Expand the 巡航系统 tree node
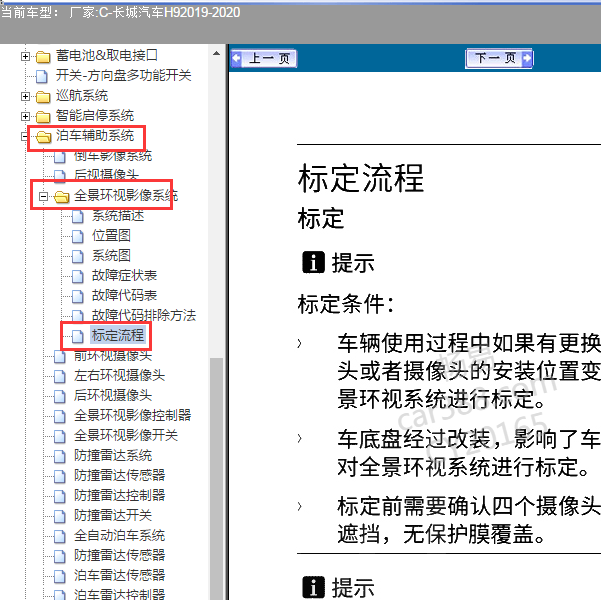Viewport: 601px width, 600px height. [x=25, y=96]
